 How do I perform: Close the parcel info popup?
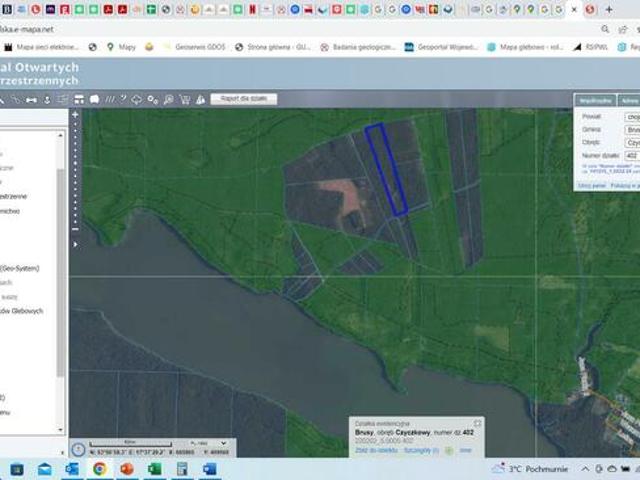click(x=477, y=423)
